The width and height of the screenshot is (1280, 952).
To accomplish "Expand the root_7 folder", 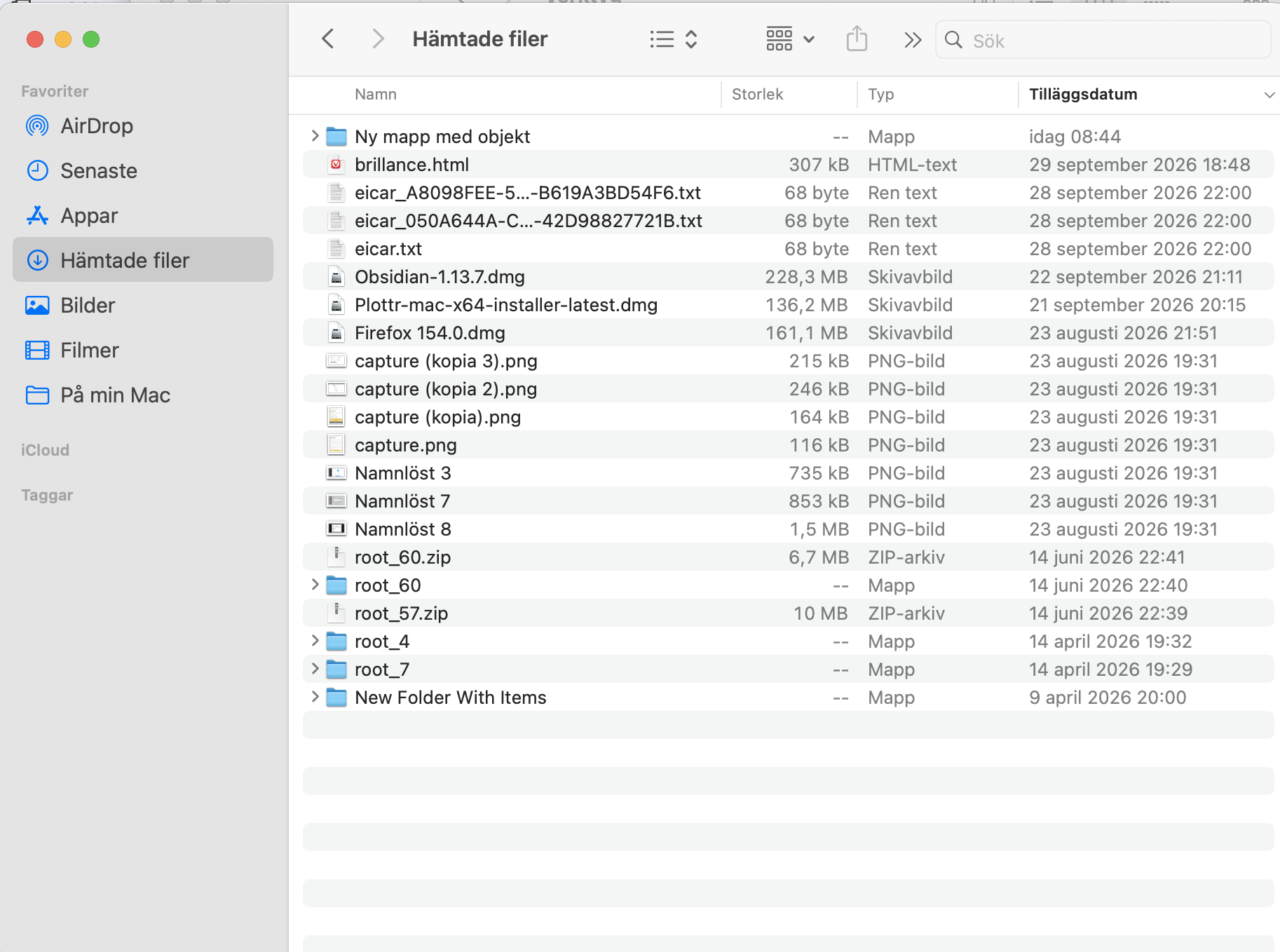I will (315, 669).
